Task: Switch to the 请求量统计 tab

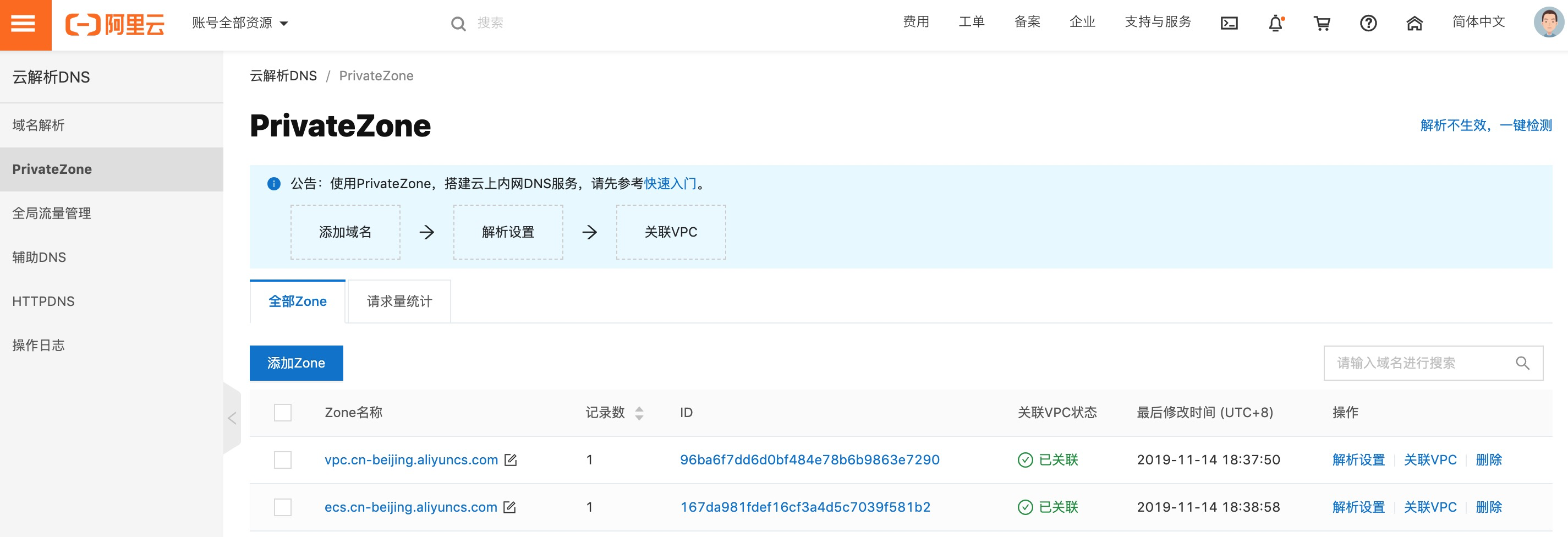Action: coord(399,302)
